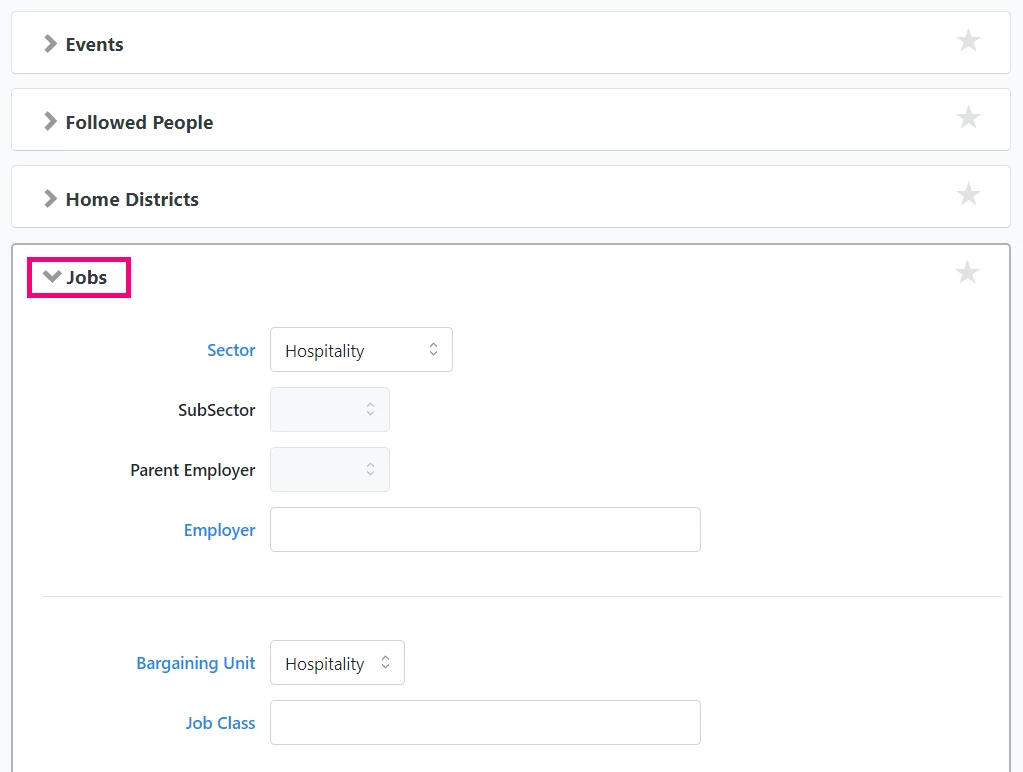The image size is (1023, 772).
Task: Expand the Events section
Action: click(50, 44)
